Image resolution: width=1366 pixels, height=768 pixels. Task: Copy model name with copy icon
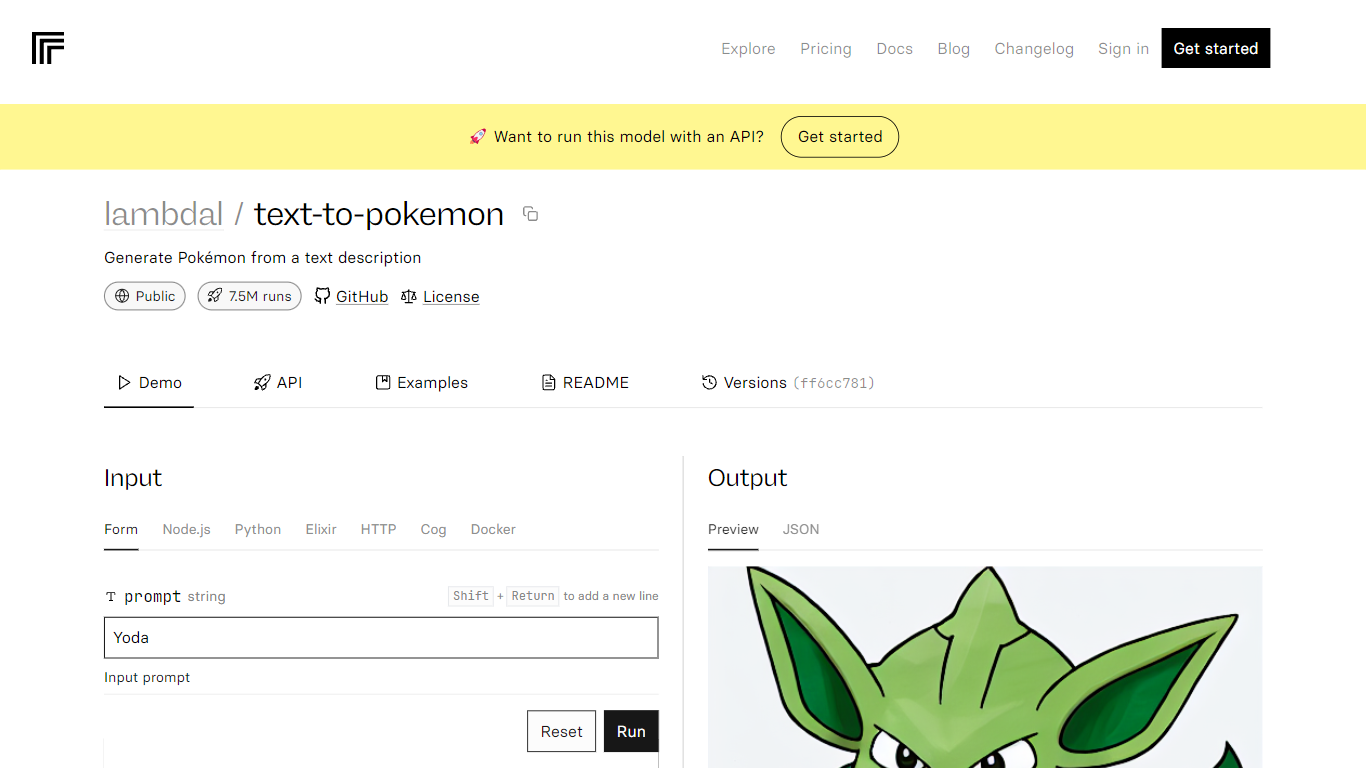point(530,214)
